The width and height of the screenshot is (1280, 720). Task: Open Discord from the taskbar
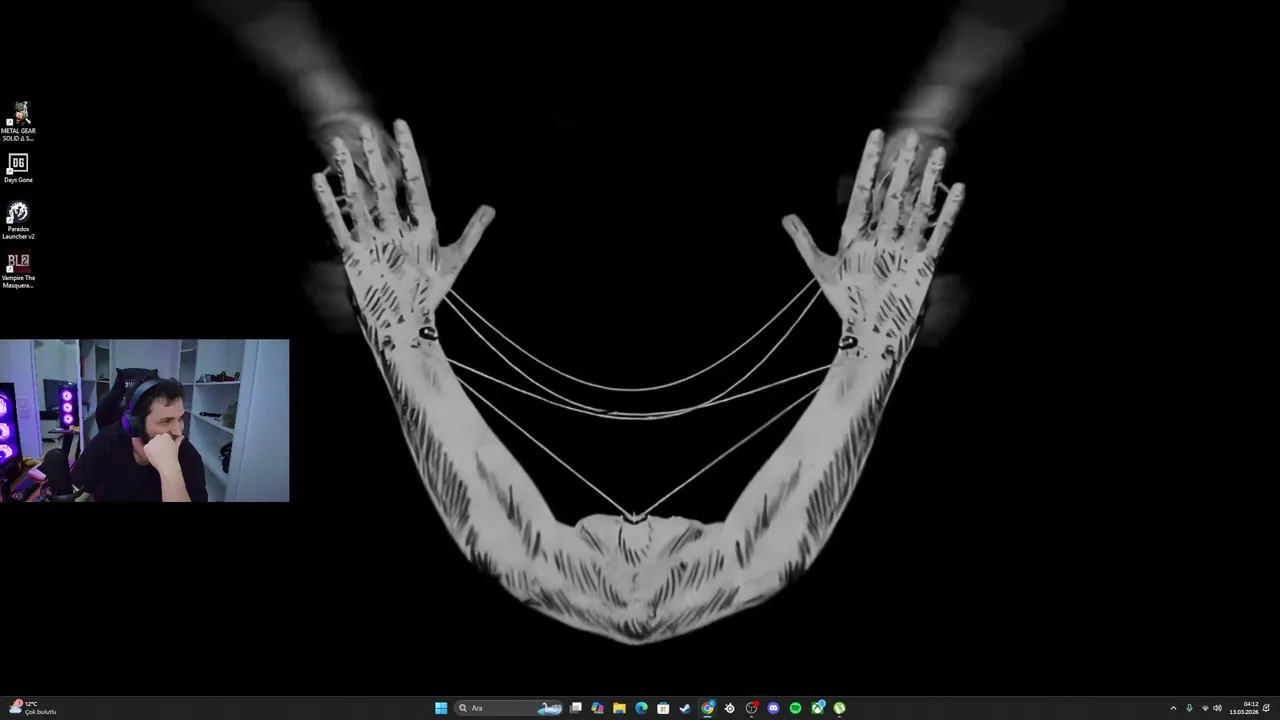pos(773,708)
